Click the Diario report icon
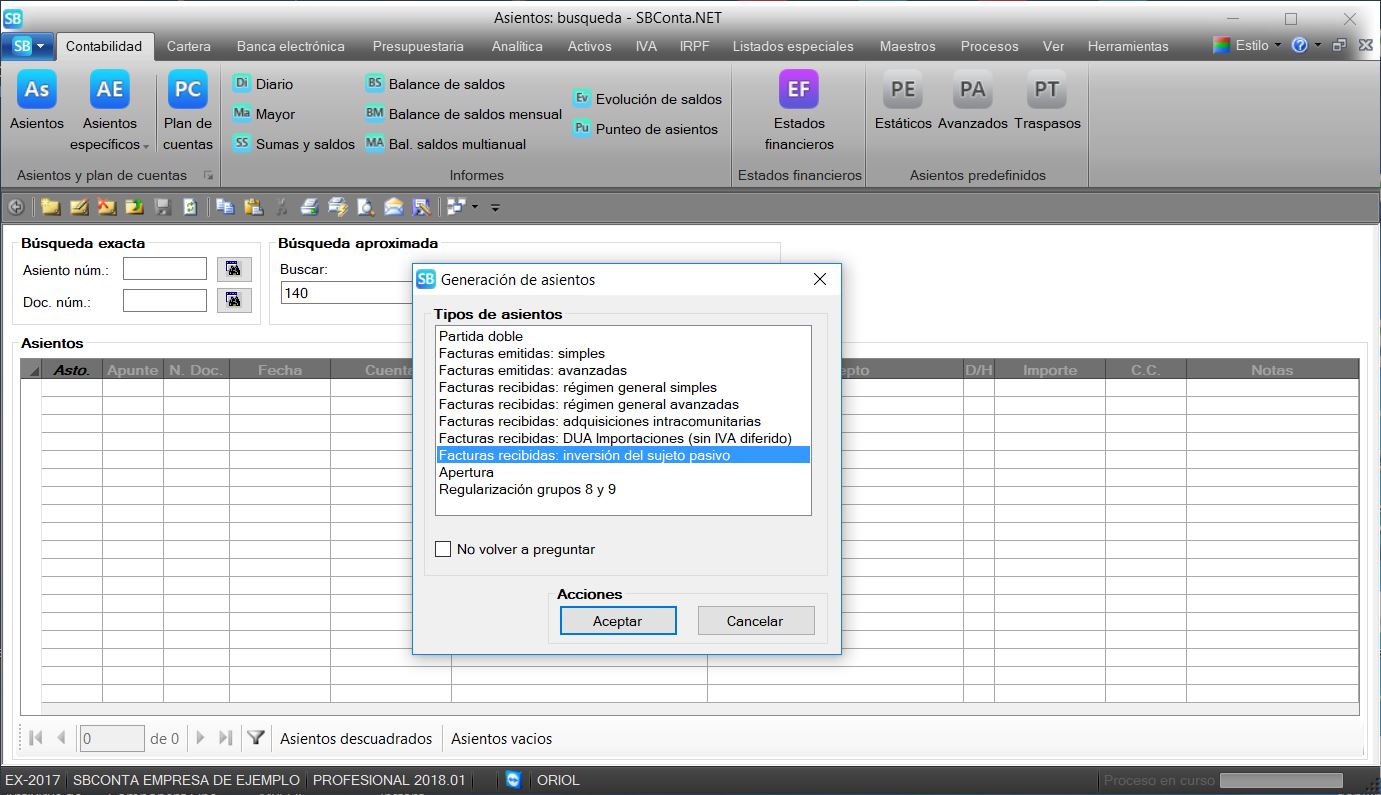This screenshot has height=795, width=1381. click(243, 84)
